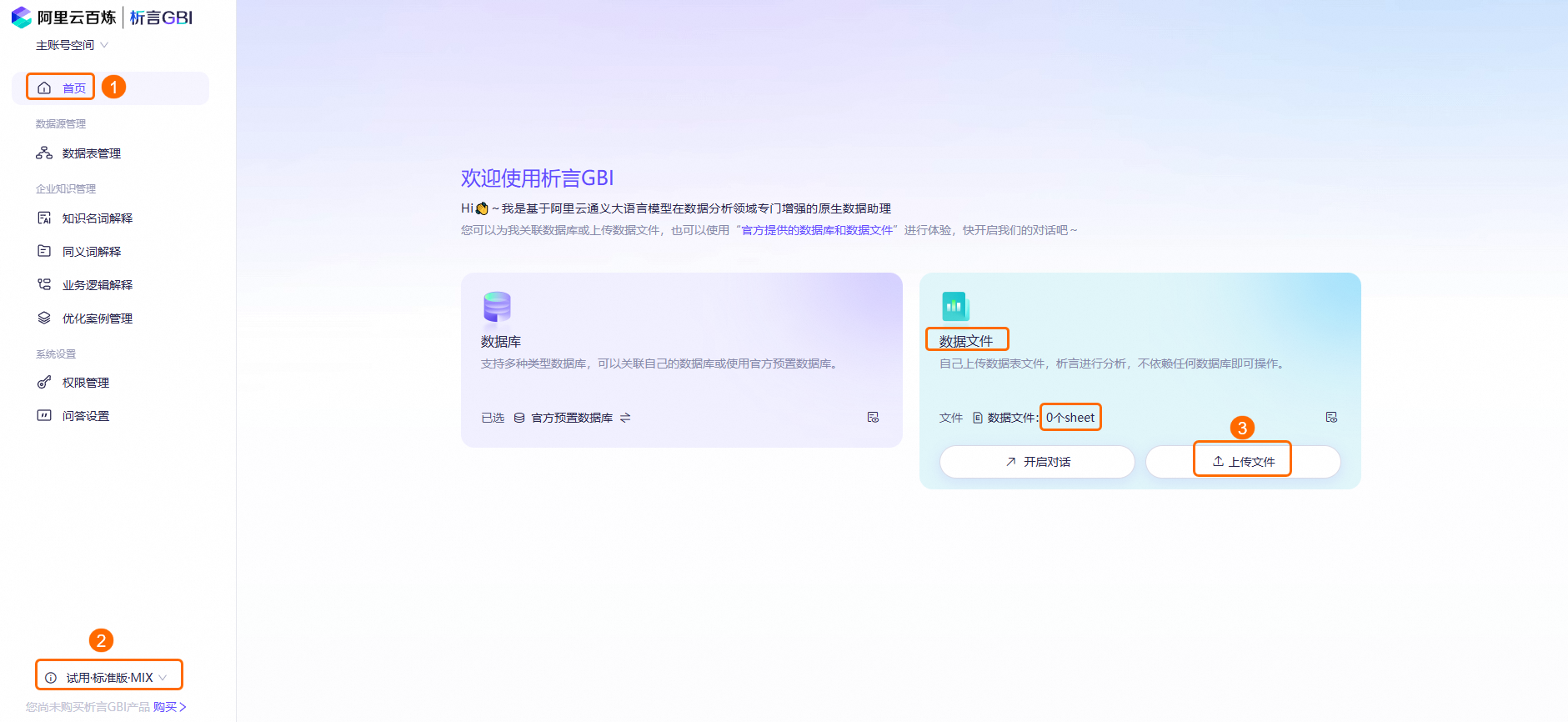Screen dimensions: 1568x722
Task: Click the 业务逻辑解释 sidebar icon
Action: click(44, 284)
